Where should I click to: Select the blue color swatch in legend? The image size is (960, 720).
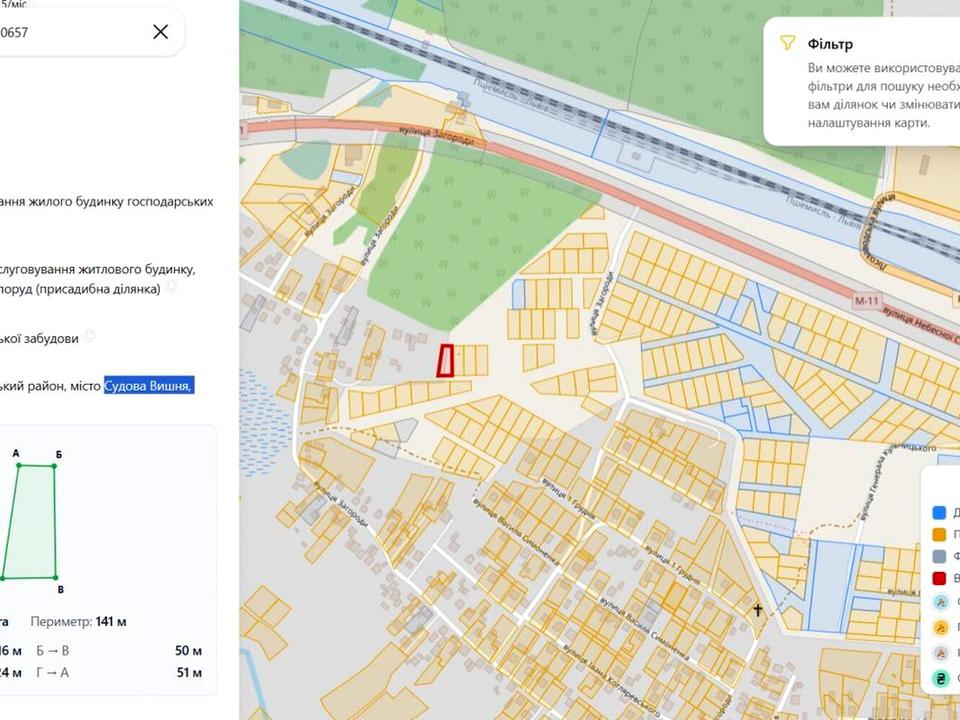939,512
